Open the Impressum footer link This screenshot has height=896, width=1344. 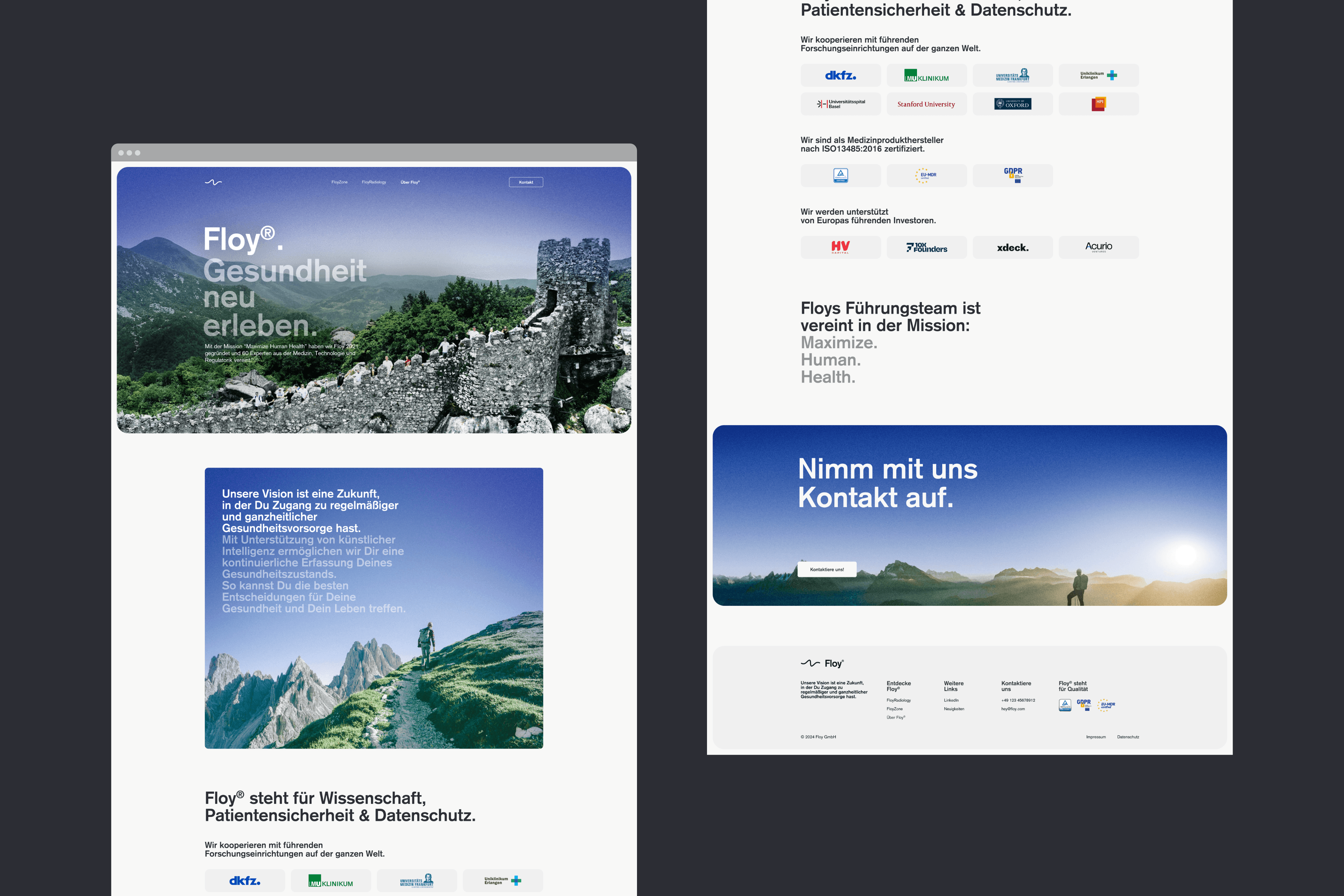[1095, 737]
